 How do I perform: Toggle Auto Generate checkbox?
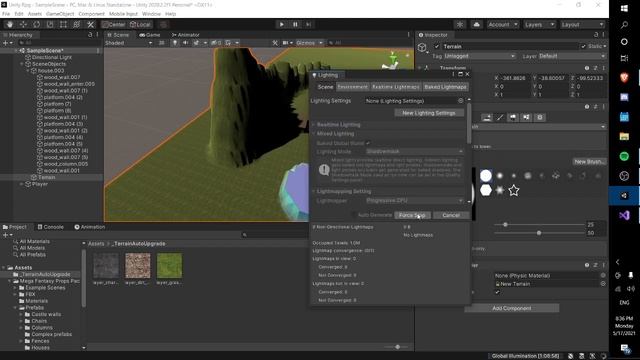pos(353,215)
